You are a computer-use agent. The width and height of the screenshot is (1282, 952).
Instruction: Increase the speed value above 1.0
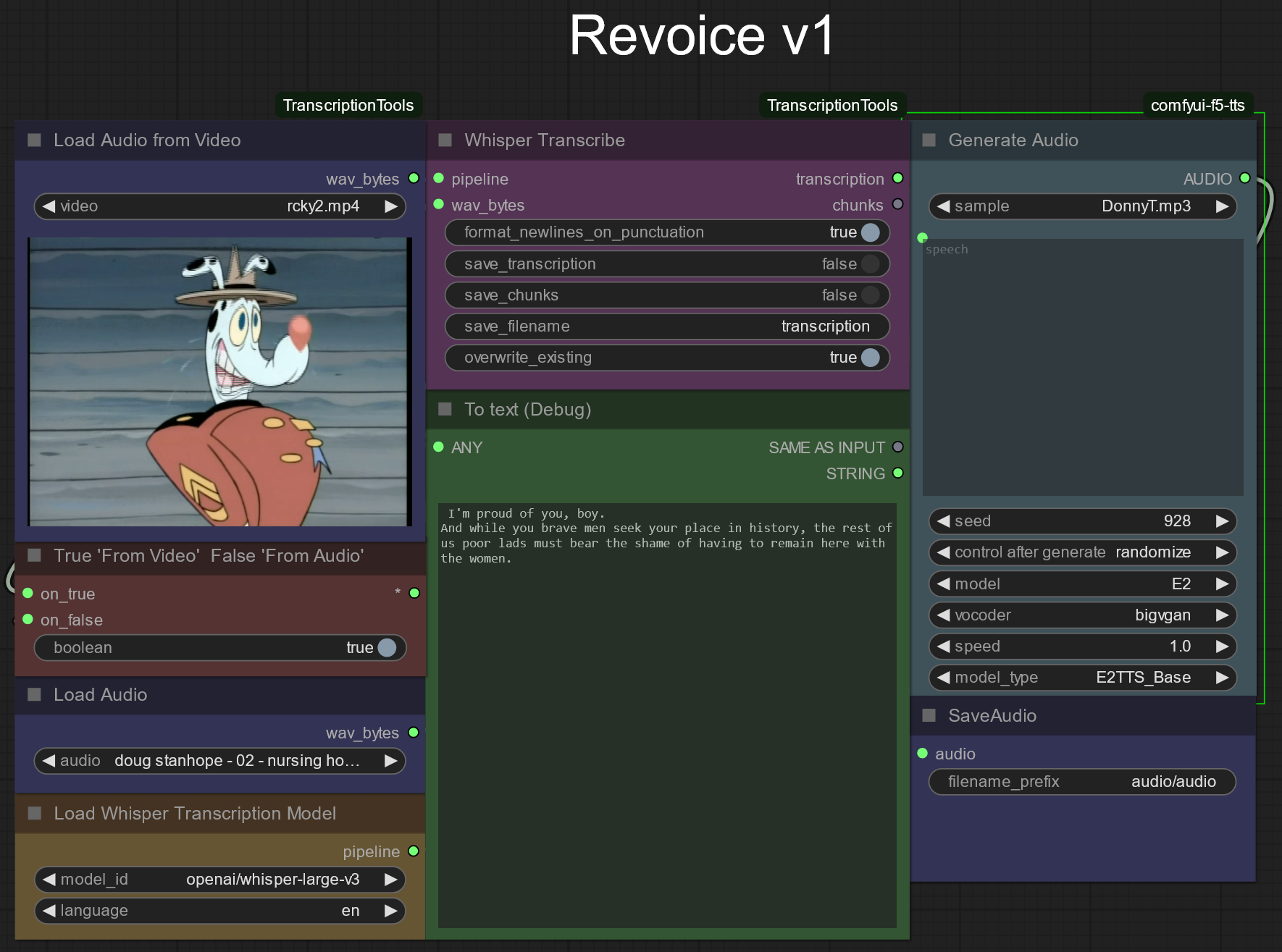(x=1223, y=646)
